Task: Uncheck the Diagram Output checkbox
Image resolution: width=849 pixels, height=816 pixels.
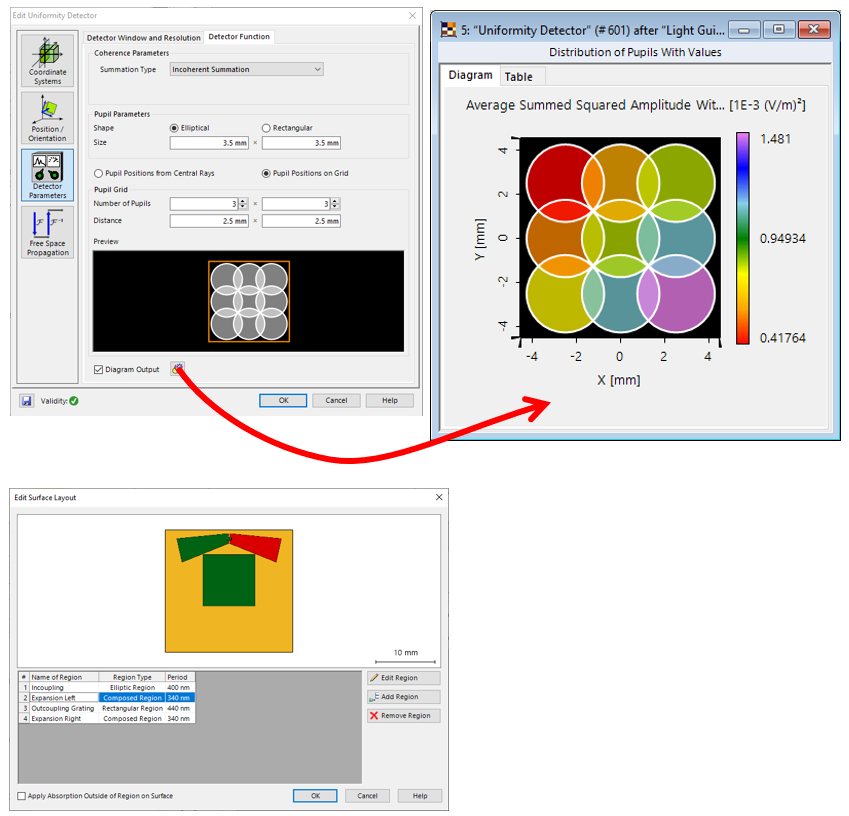Action: (98, 370)
